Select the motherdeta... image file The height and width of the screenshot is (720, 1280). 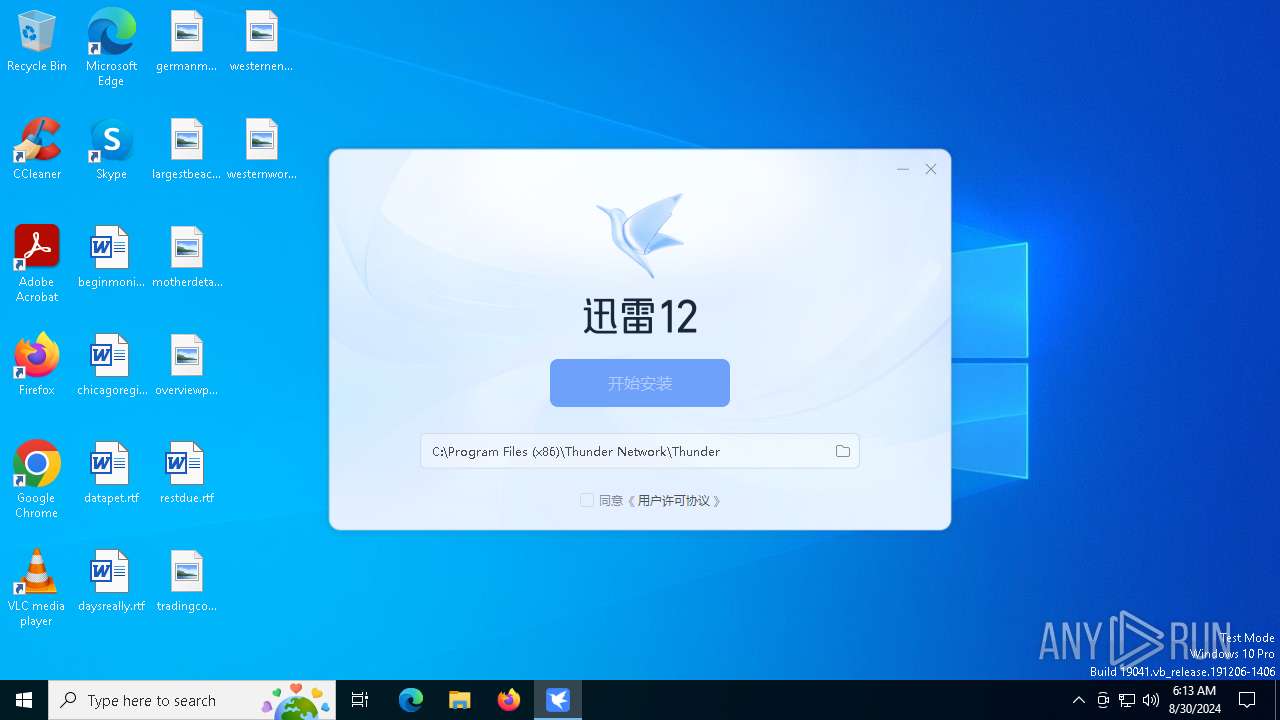coord(187,258)
